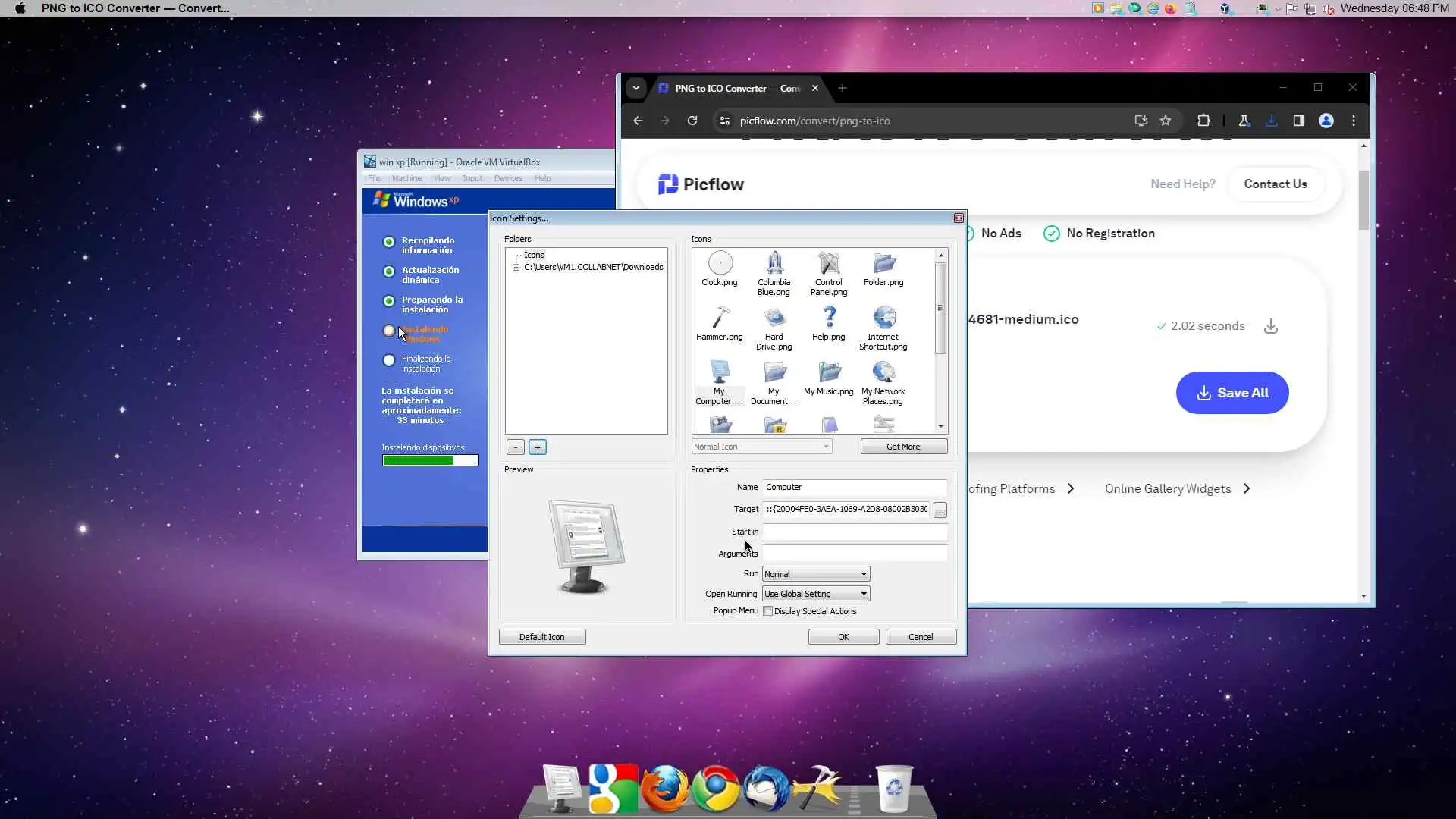Click the Firefox icon in the dock
The width and height of the screenshot is (1456, 819).
tap(664, 789)
